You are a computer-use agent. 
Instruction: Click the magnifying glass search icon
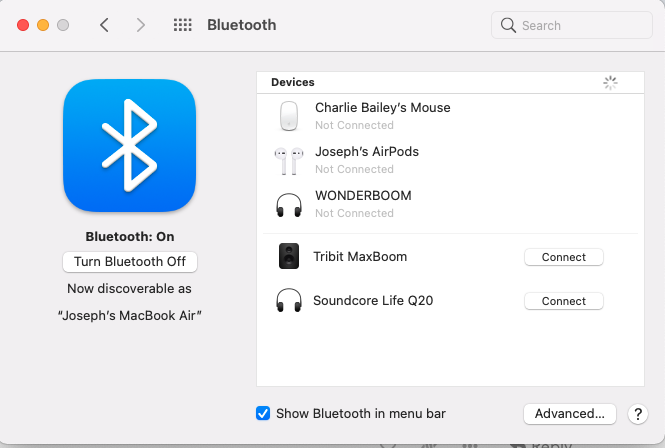pyautogui.click(x=508, y=25)
